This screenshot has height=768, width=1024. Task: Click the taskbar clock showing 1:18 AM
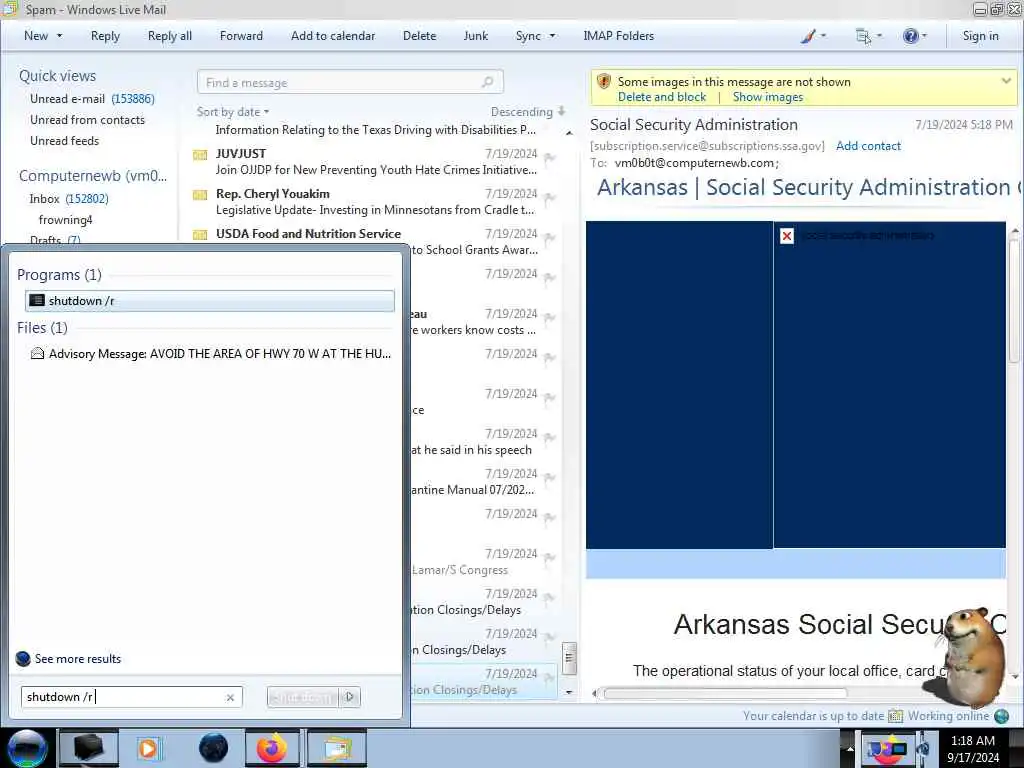[x=973, y=748]
